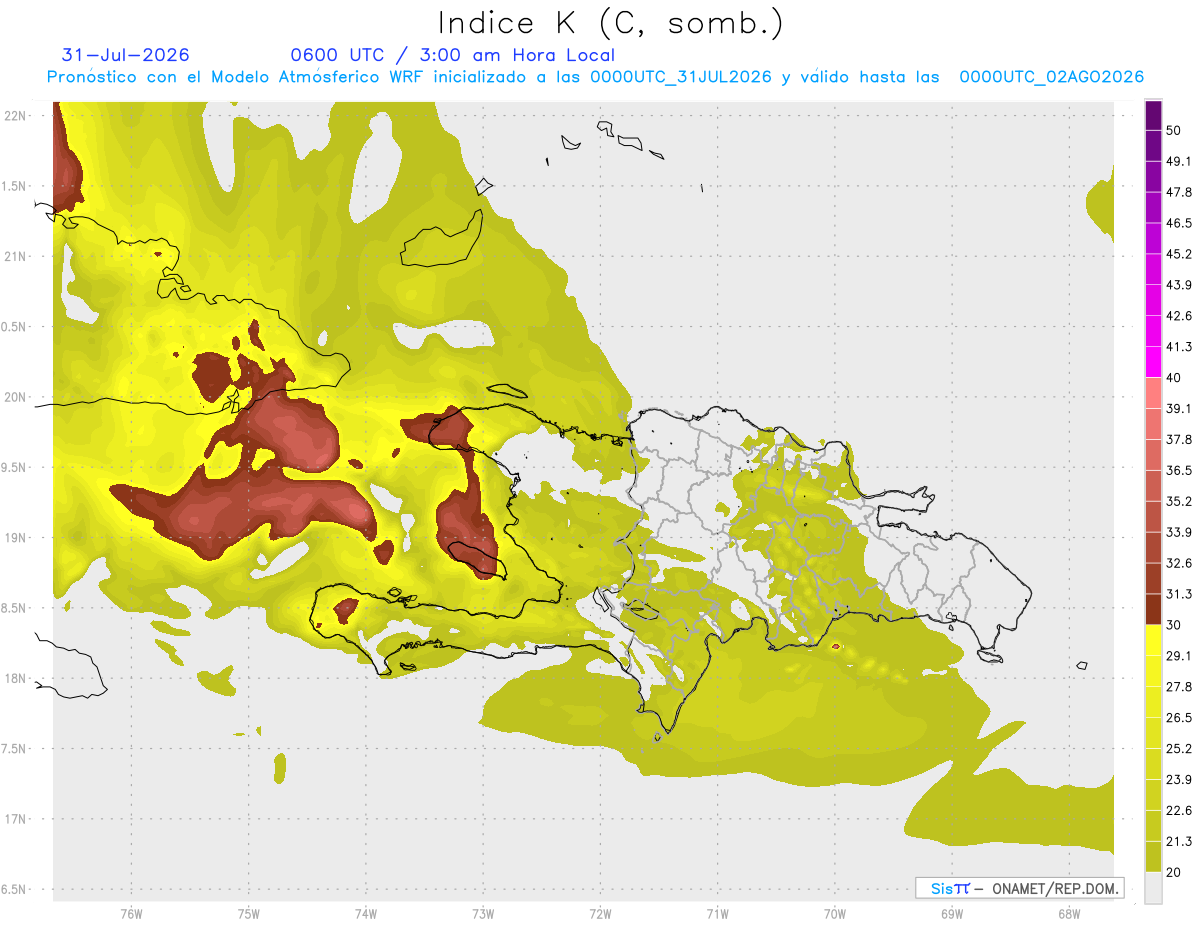Click the '45.2' color bar label

[1179, 254]
